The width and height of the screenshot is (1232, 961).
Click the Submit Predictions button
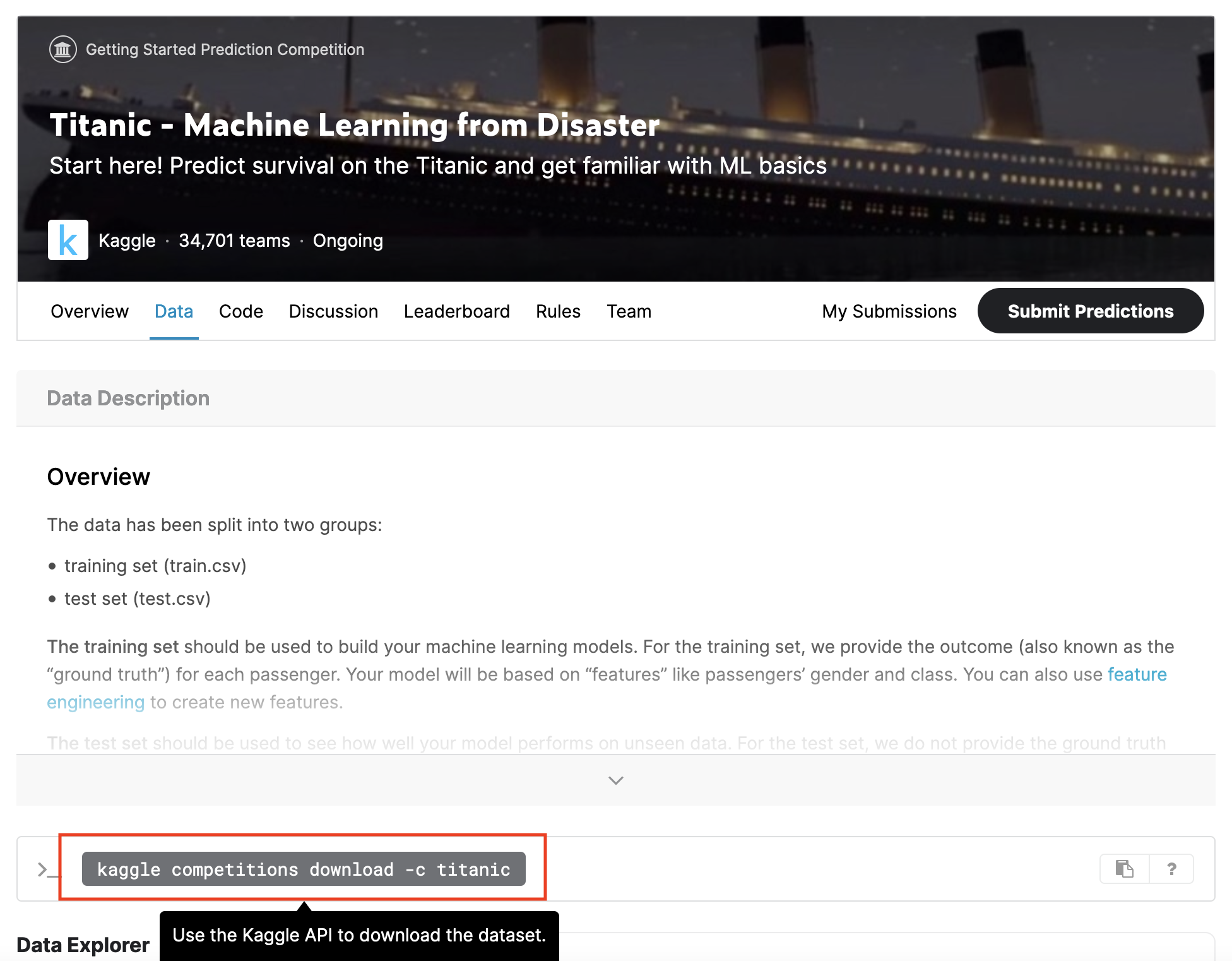(x=1090, y=311)
